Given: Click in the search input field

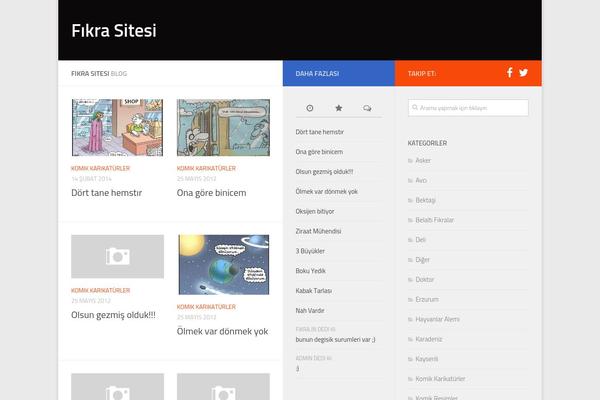Looking at the screenshot, I should click(x=468, y=108).
